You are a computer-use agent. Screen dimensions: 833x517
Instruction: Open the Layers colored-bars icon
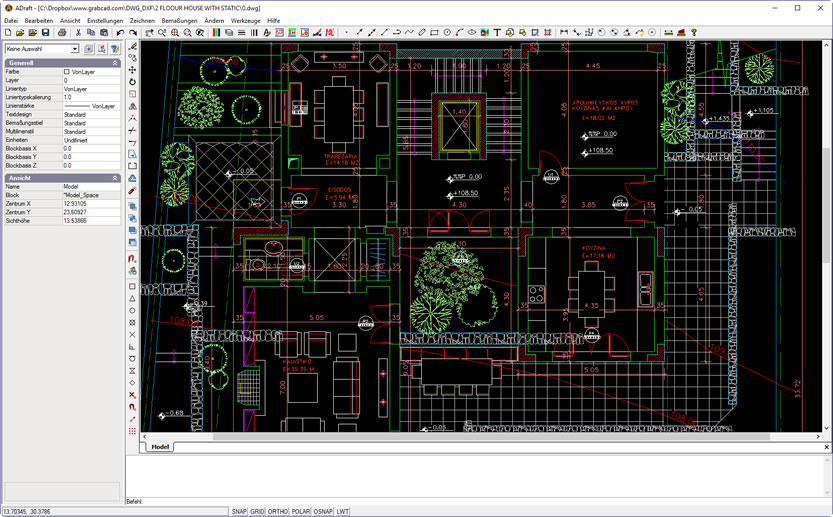[x=216, y=33]
